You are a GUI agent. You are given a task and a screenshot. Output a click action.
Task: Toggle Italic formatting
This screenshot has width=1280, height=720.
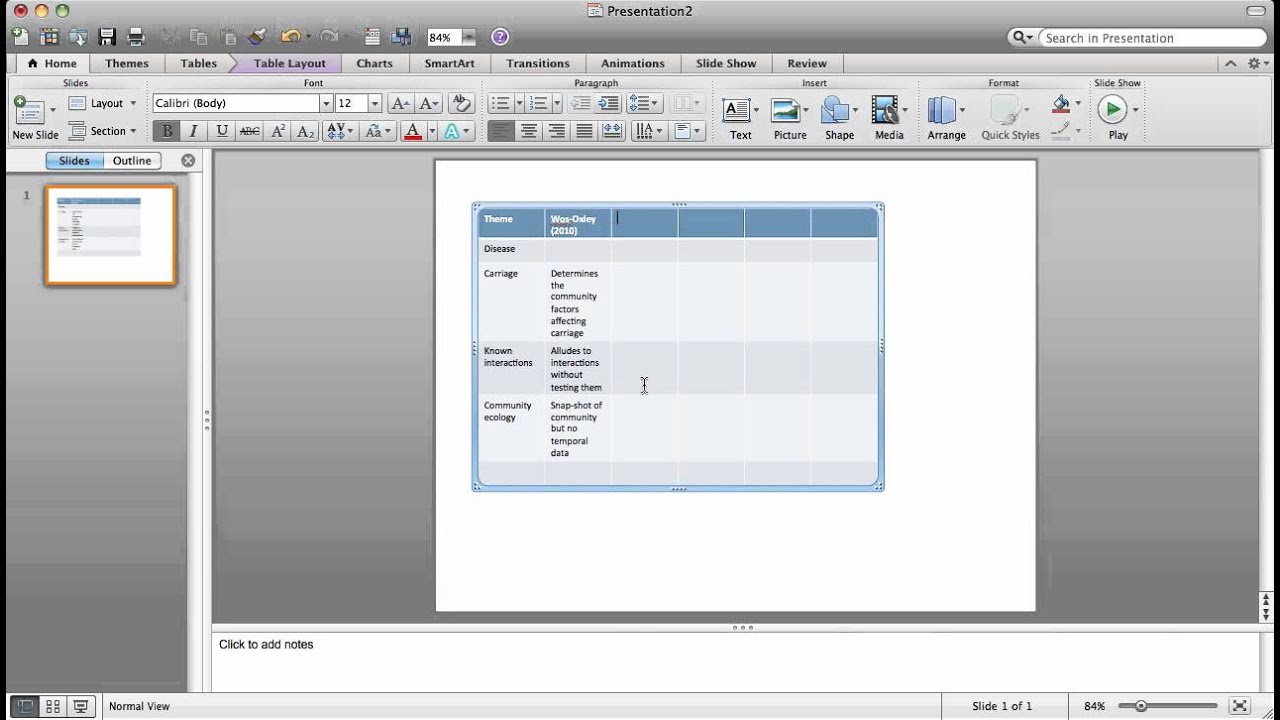point(193,131)
